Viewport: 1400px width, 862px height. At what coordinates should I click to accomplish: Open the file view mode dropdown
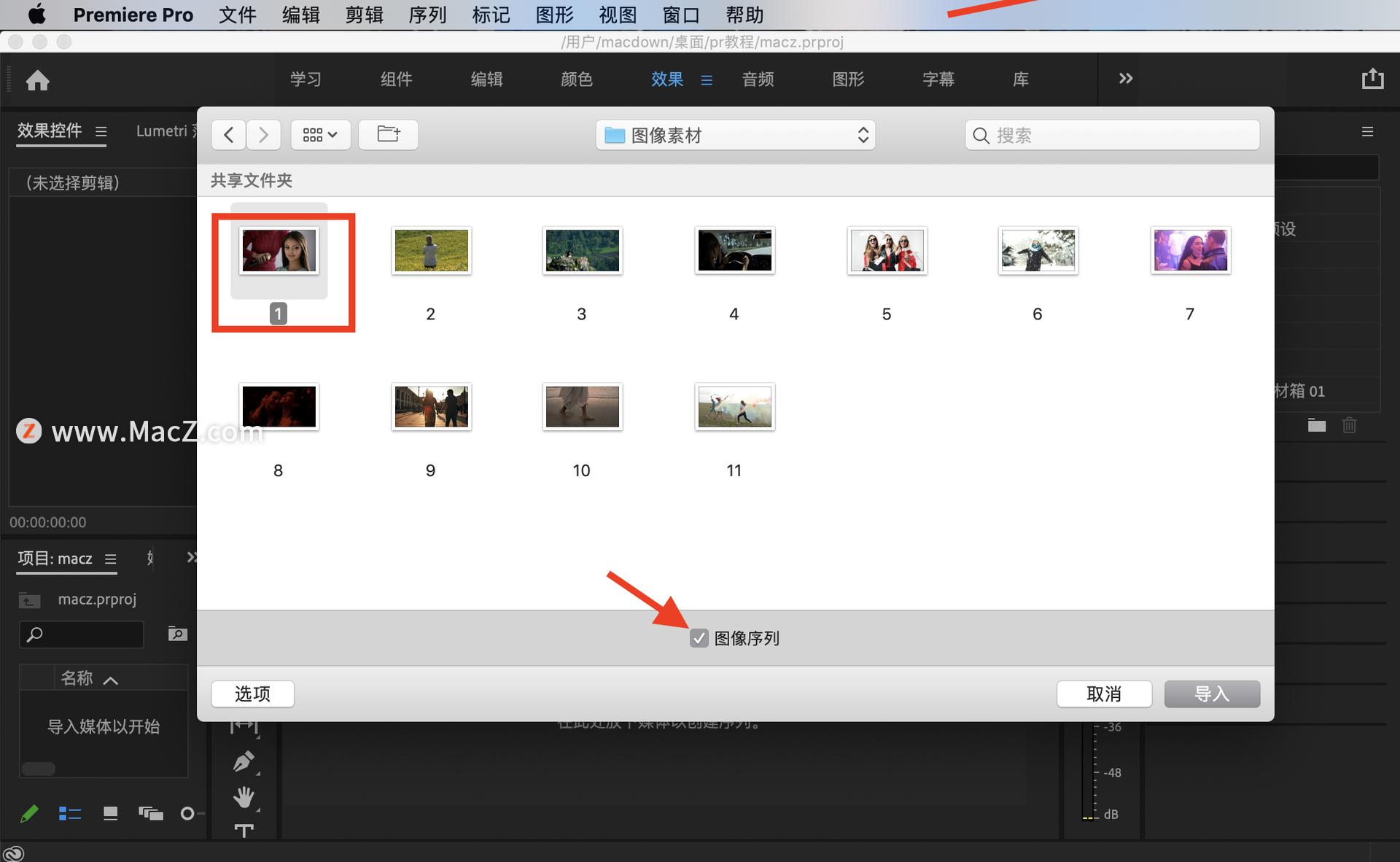coord(320,135)
